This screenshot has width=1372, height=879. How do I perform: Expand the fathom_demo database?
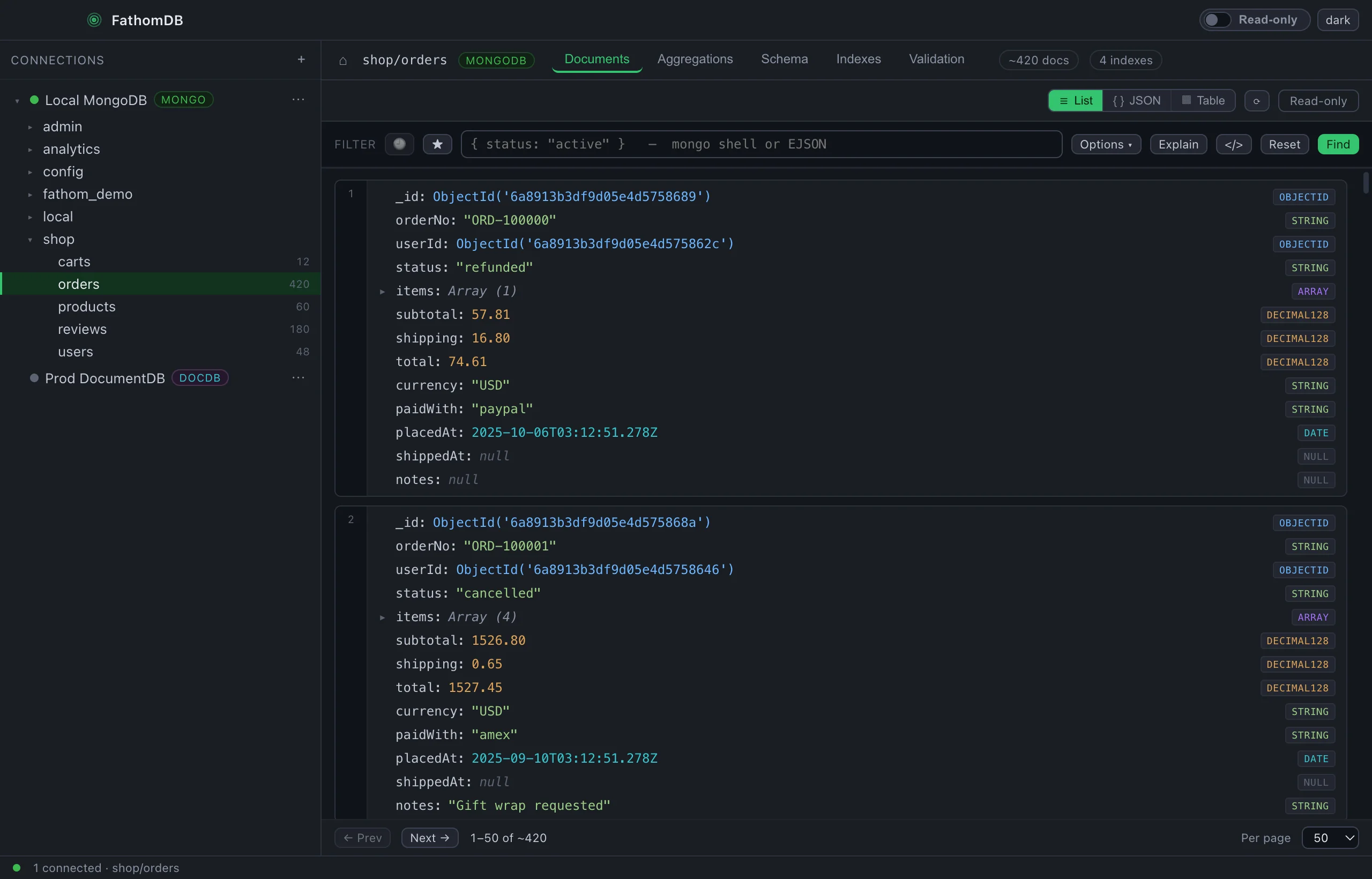coord(30,195)
